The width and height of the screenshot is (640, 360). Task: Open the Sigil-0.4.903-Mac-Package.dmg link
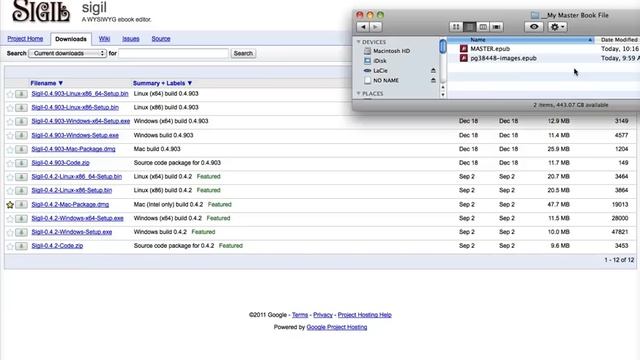(x=73, y=149)
